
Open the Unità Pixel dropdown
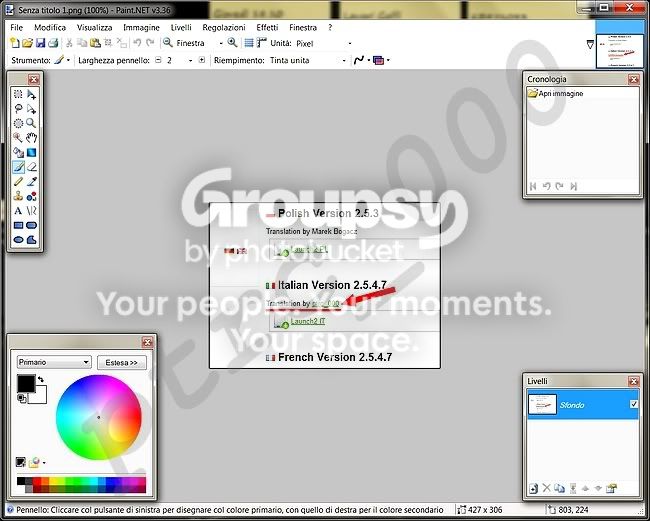(350, 43)
